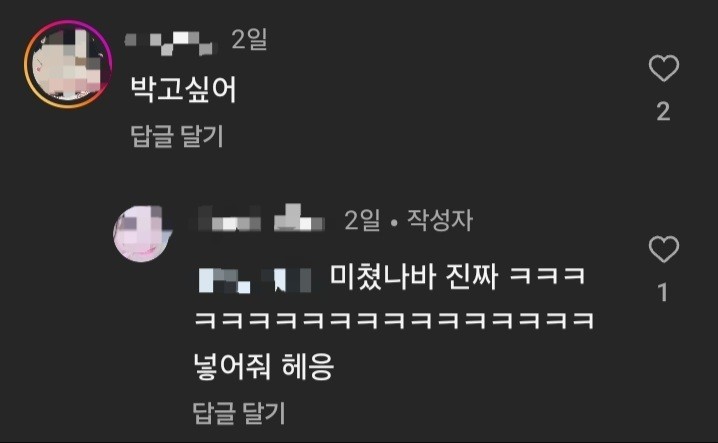Click the dot separator before 작성자

coord(394,223)
